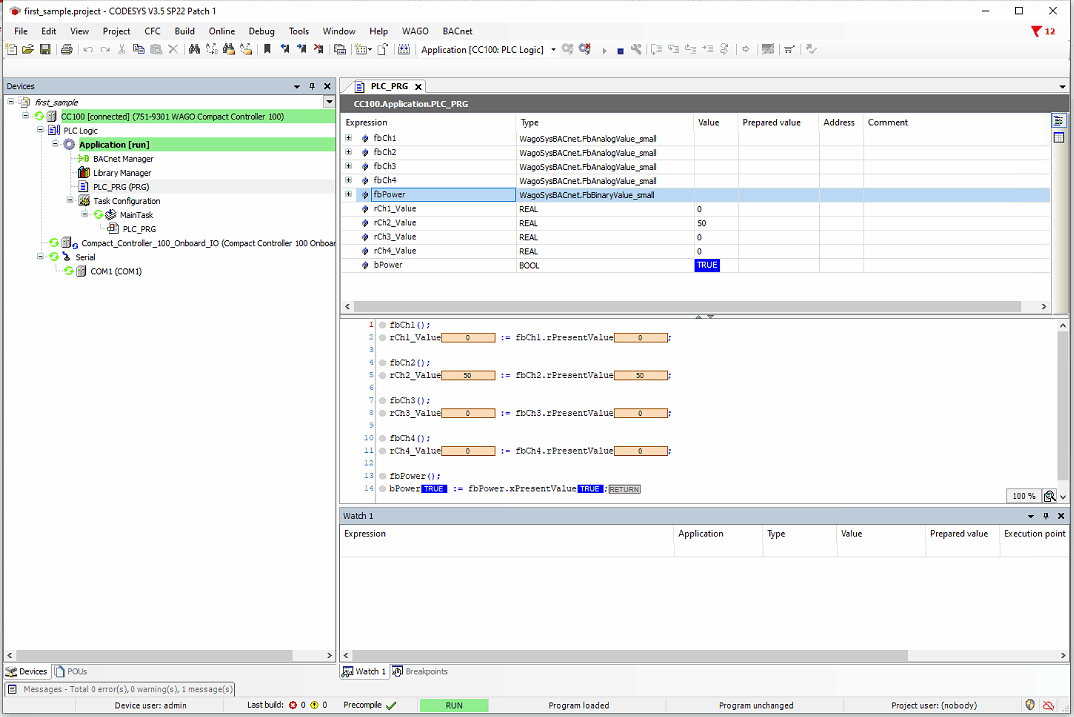Viewport: 1074px width, 717px height.
Task: Click the Copy icon in toolbar
Action: tap(138, 49)
